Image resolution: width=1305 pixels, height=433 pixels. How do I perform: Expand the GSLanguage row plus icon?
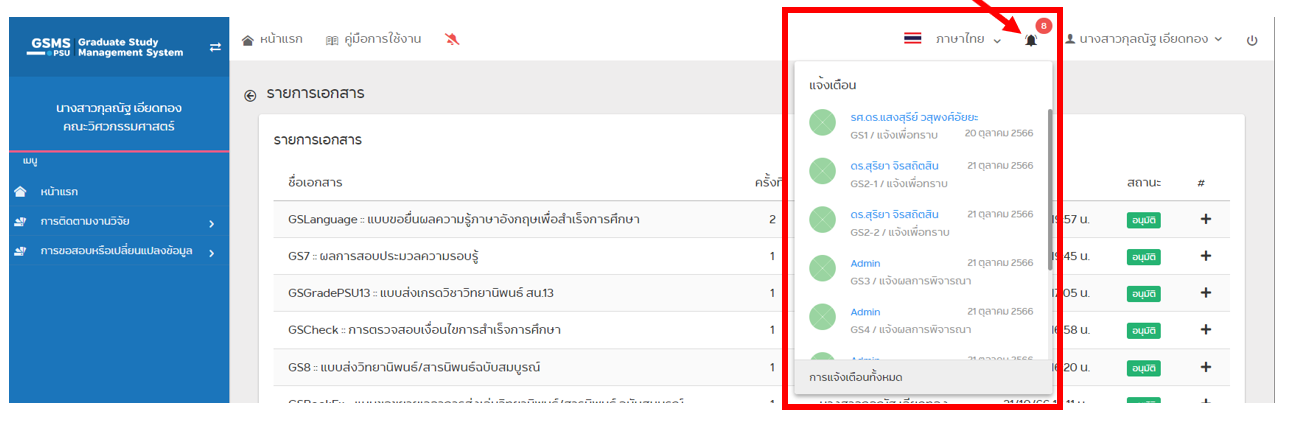(x=1205, y=219)
